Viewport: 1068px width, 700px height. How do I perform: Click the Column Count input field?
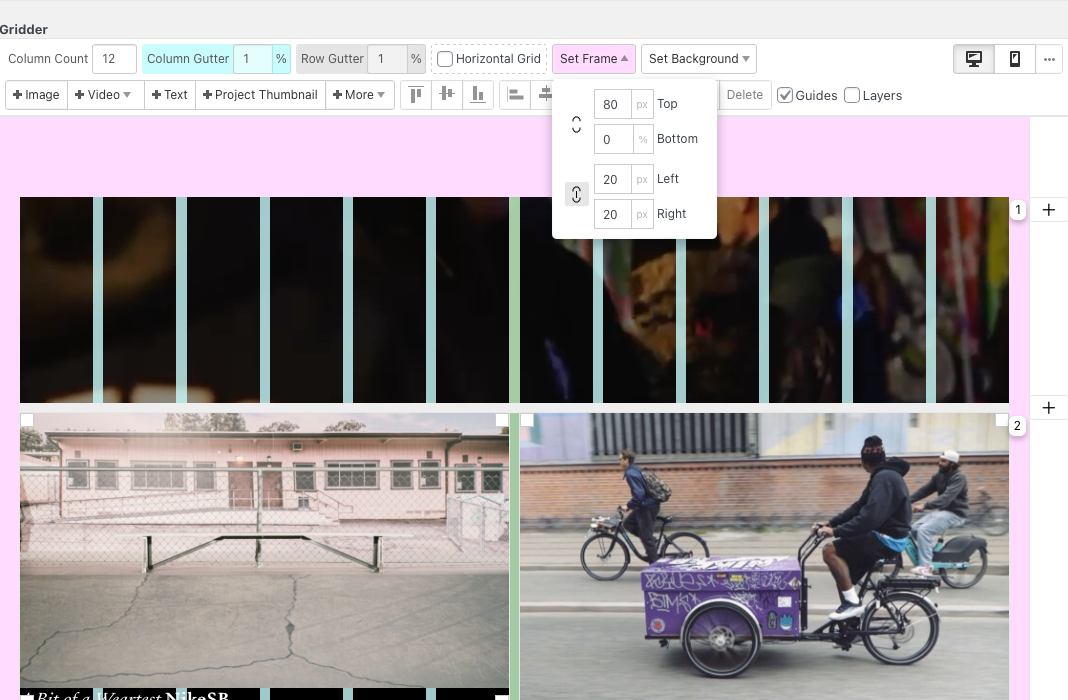pyautogui.click(x=114, y=59)
